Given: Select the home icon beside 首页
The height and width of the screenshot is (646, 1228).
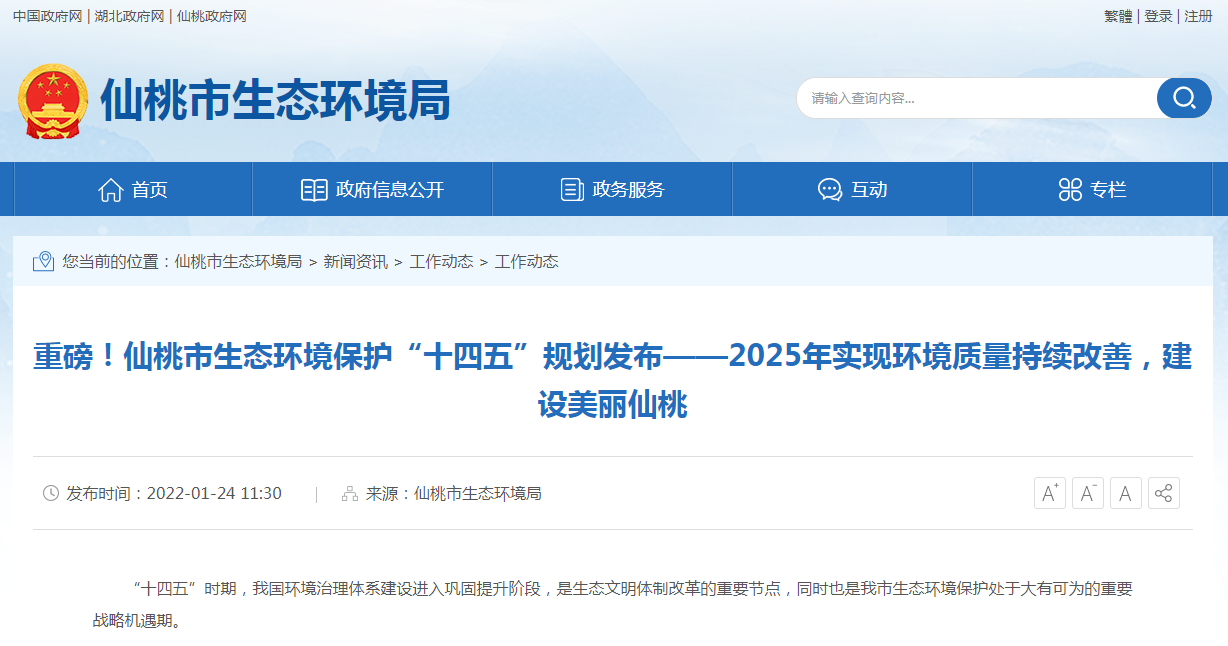Looking at the screenshot, I should [x=114, y=188].
